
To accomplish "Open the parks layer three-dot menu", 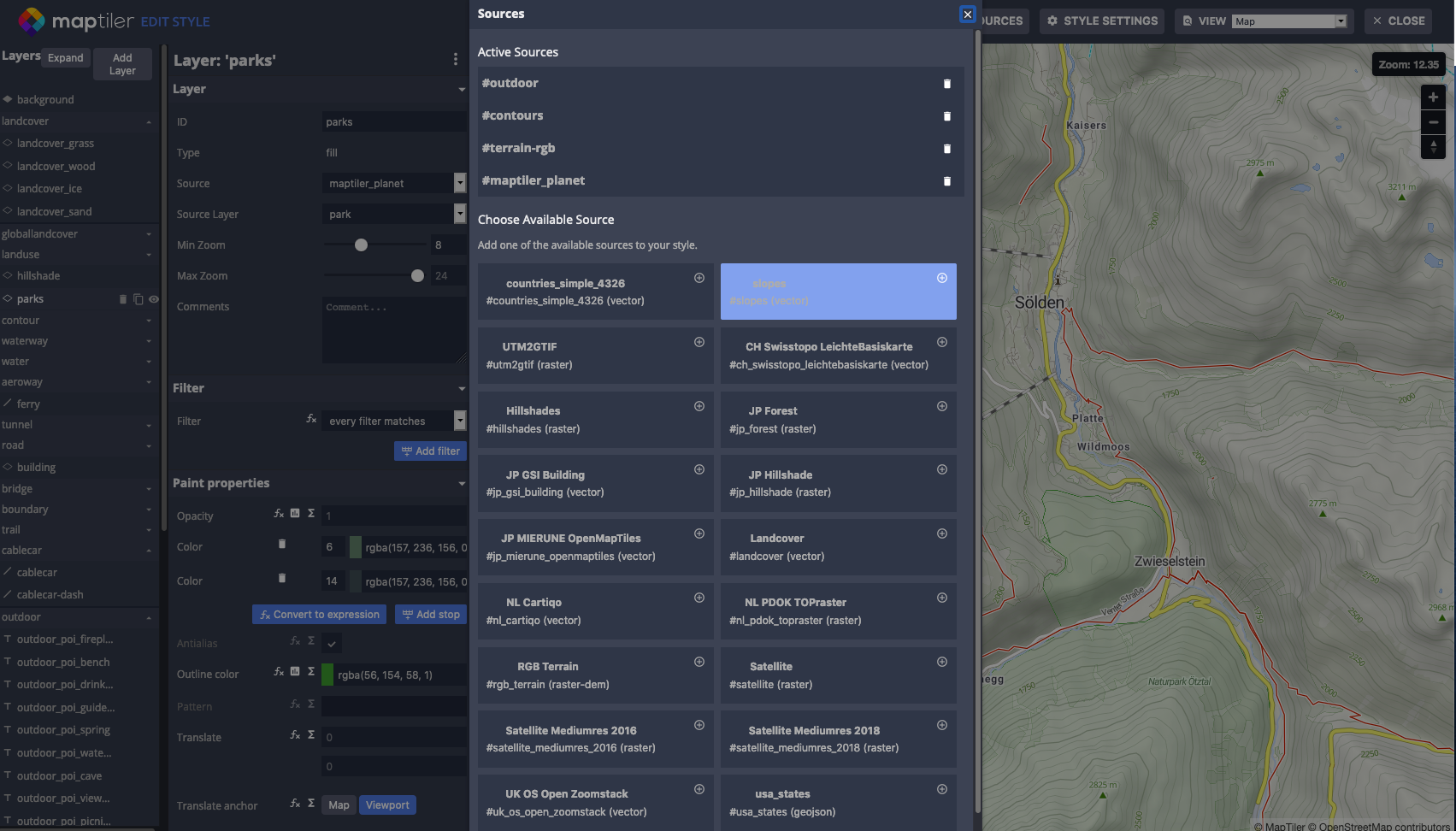I will (455, 59).
